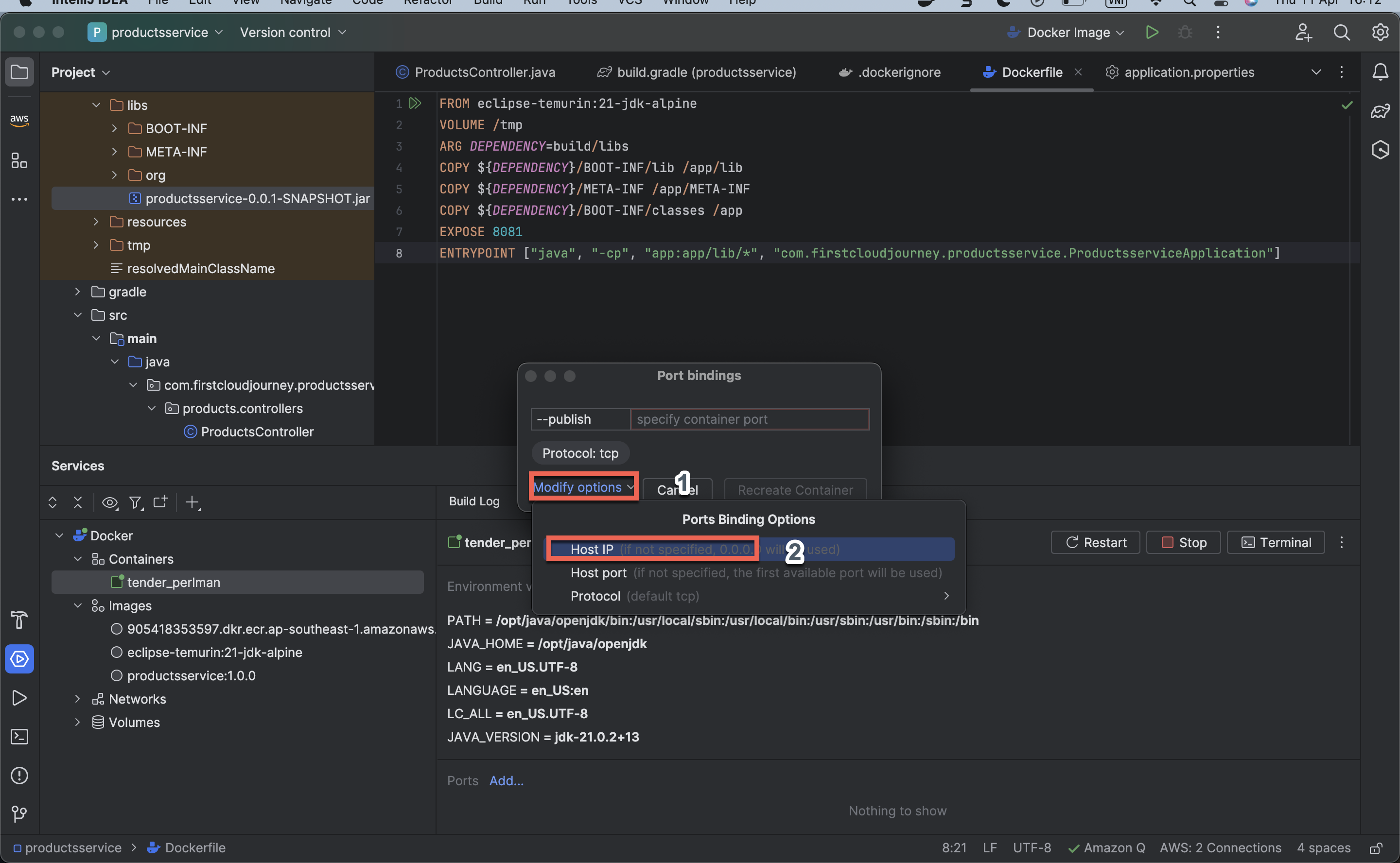Viewport: 1400px width, 863px height.
Task: Select the productsservice:1.0.0 image
Action: 191,676
